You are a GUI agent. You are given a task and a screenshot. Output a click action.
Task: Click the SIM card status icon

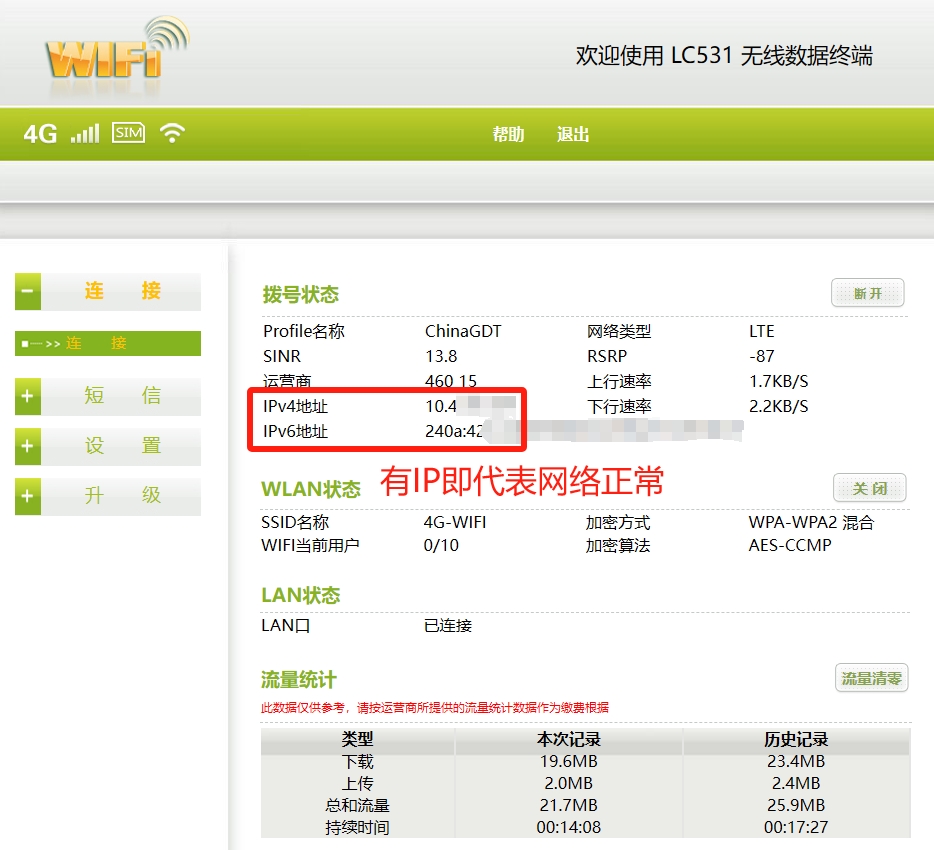(129, 133)
